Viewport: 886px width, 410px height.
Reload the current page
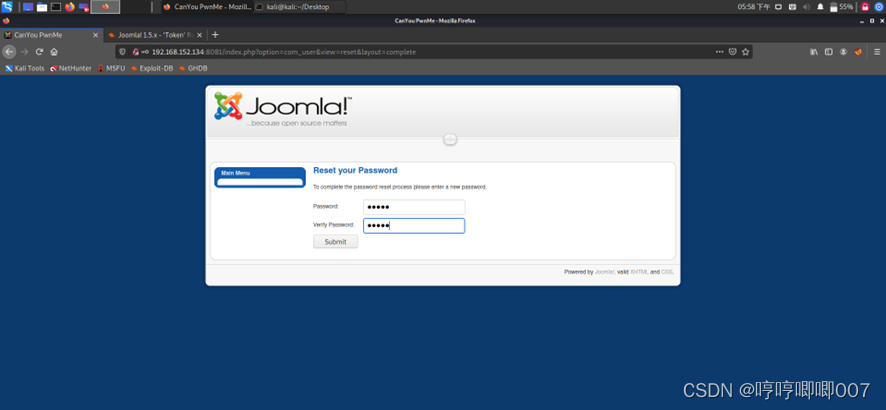[x=40, y=51]
